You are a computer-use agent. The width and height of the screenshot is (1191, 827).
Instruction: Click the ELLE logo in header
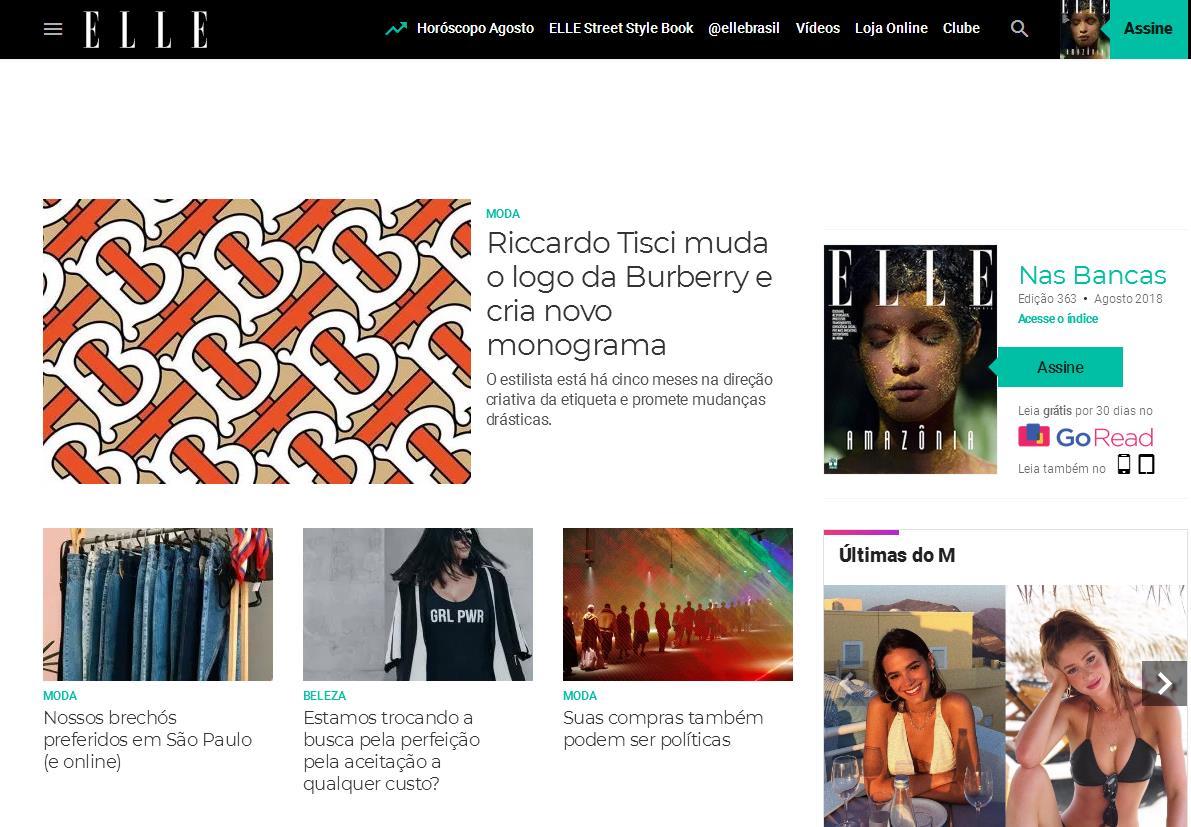click(x=145, y=30)
